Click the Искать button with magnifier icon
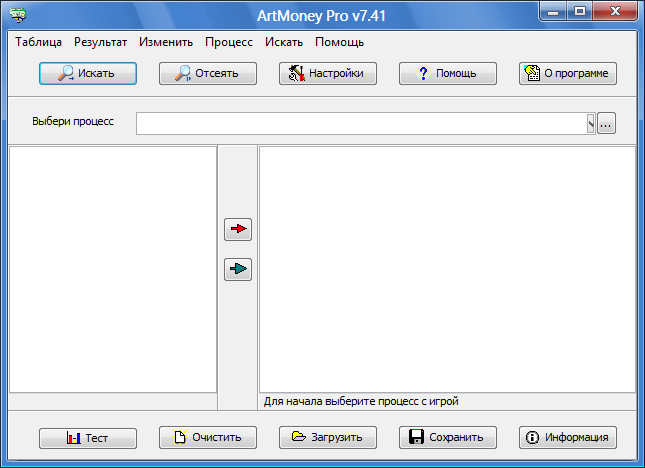645x468 pixels. (88, 73)
